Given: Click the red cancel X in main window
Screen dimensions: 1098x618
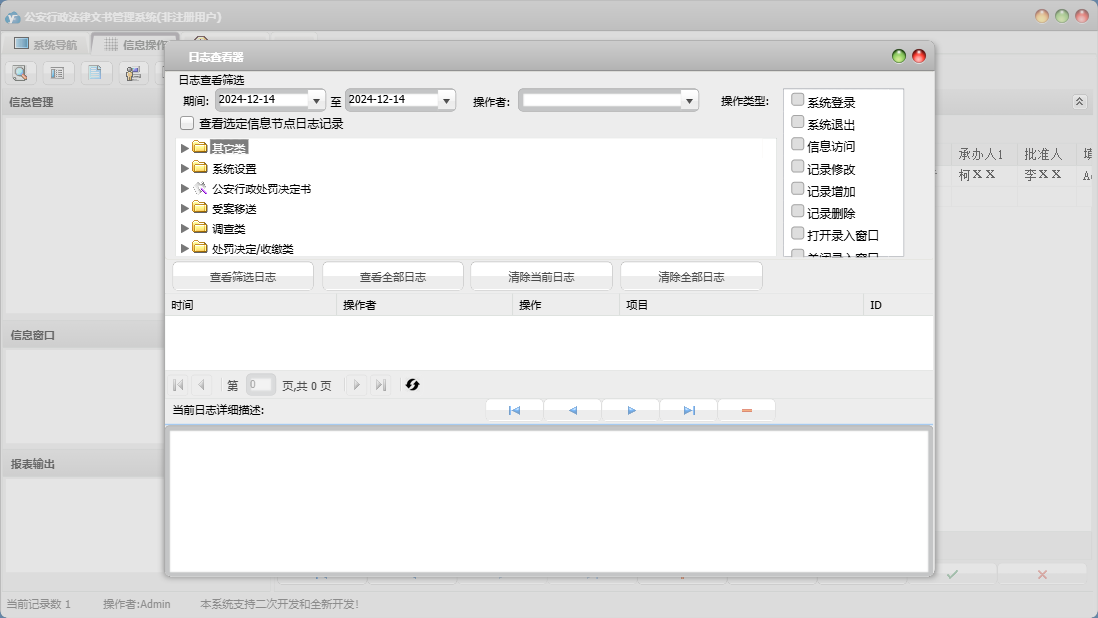Looking at the screenshot, I should click(x=1042, y=574).
